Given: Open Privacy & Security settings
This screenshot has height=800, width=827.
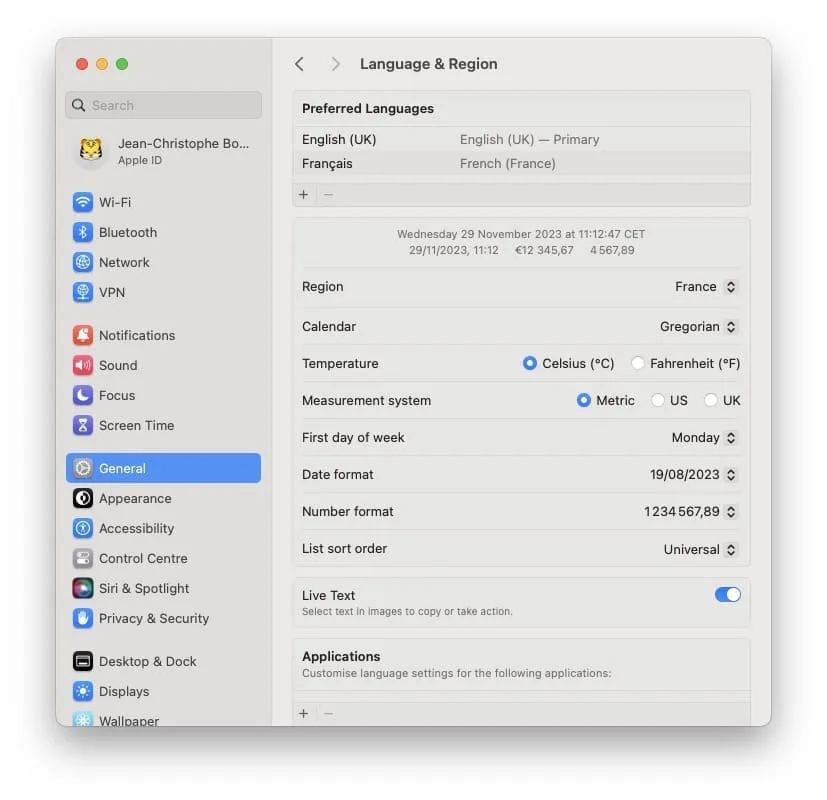Looking at the screenshot, I should click(x=151, y=618).
